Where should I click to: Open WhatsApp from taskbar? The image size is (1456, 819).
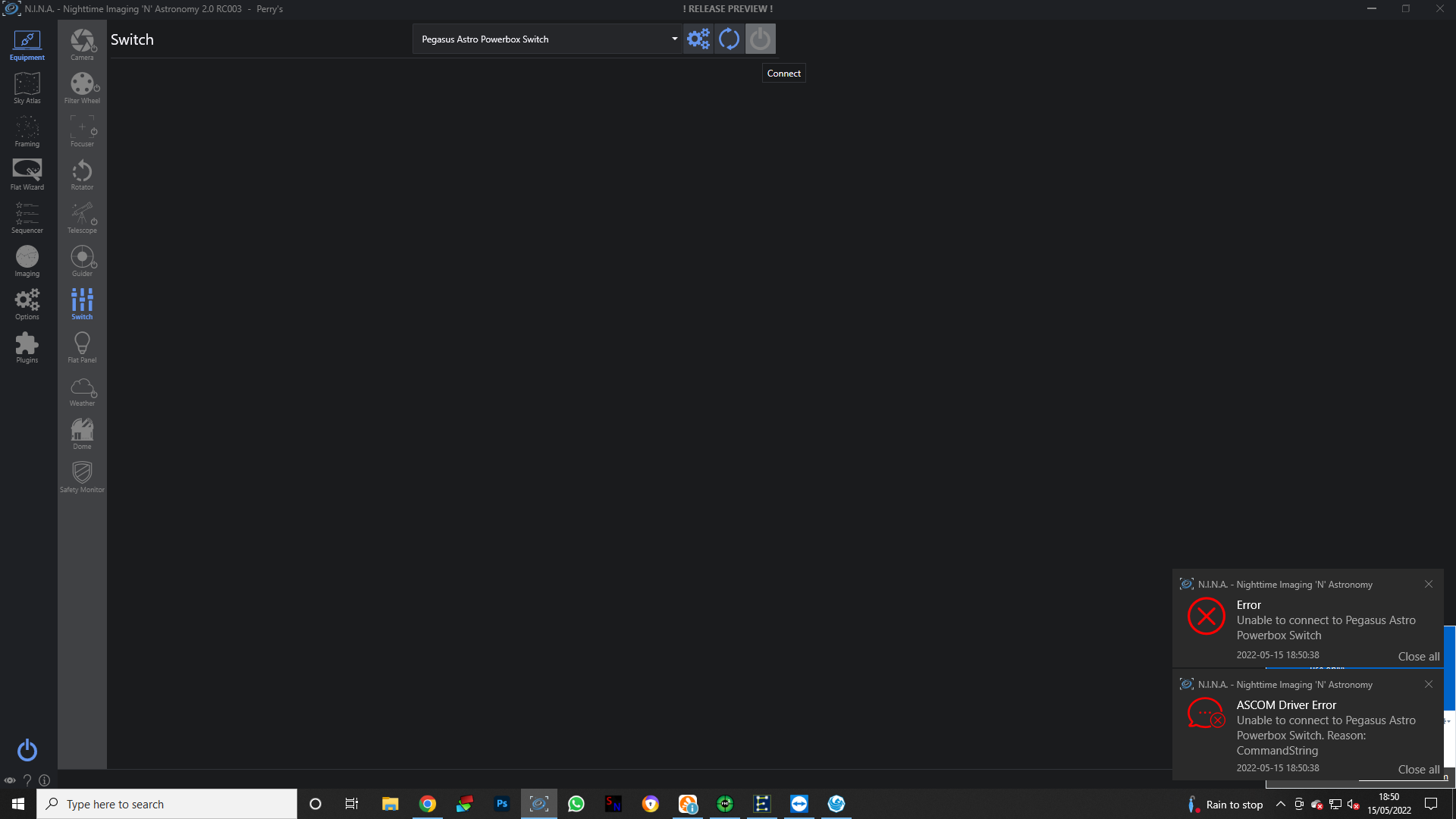576,804
